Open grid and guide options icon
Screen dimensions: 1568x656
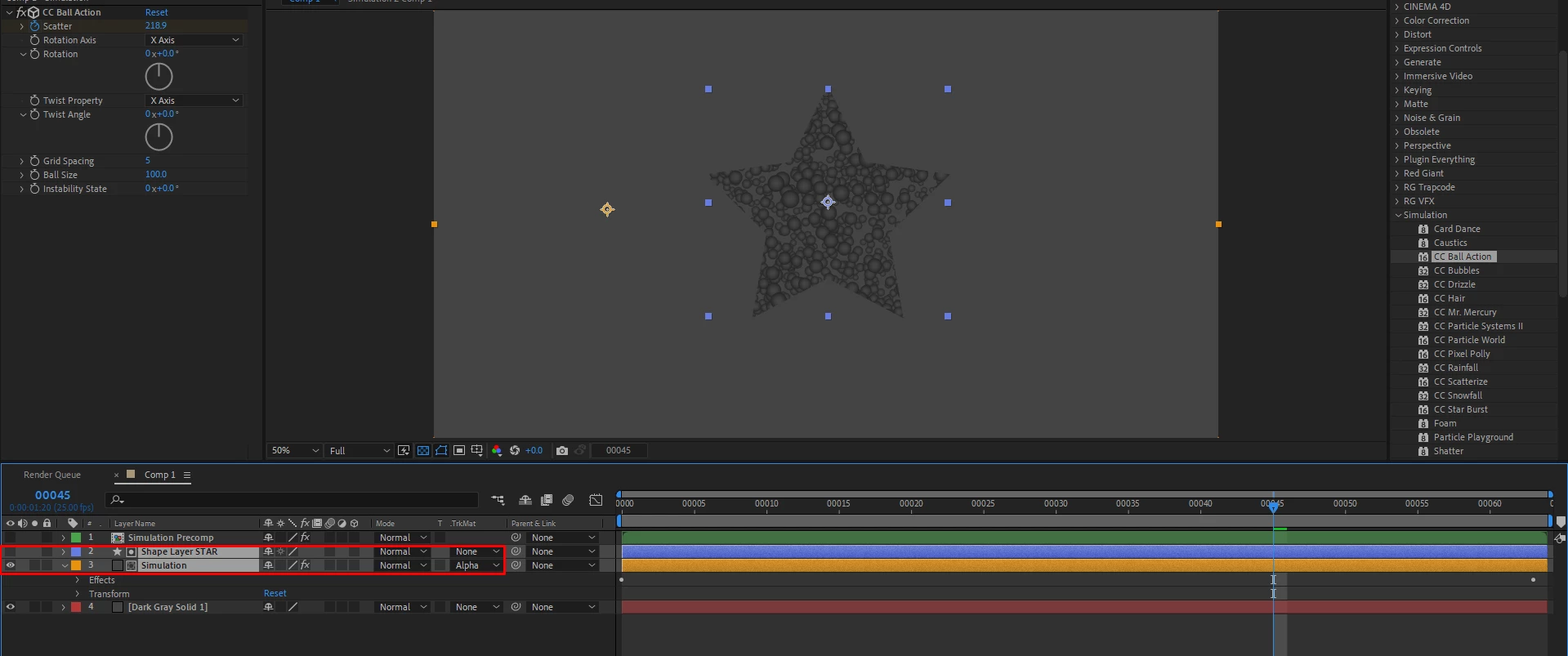(477, 450)
